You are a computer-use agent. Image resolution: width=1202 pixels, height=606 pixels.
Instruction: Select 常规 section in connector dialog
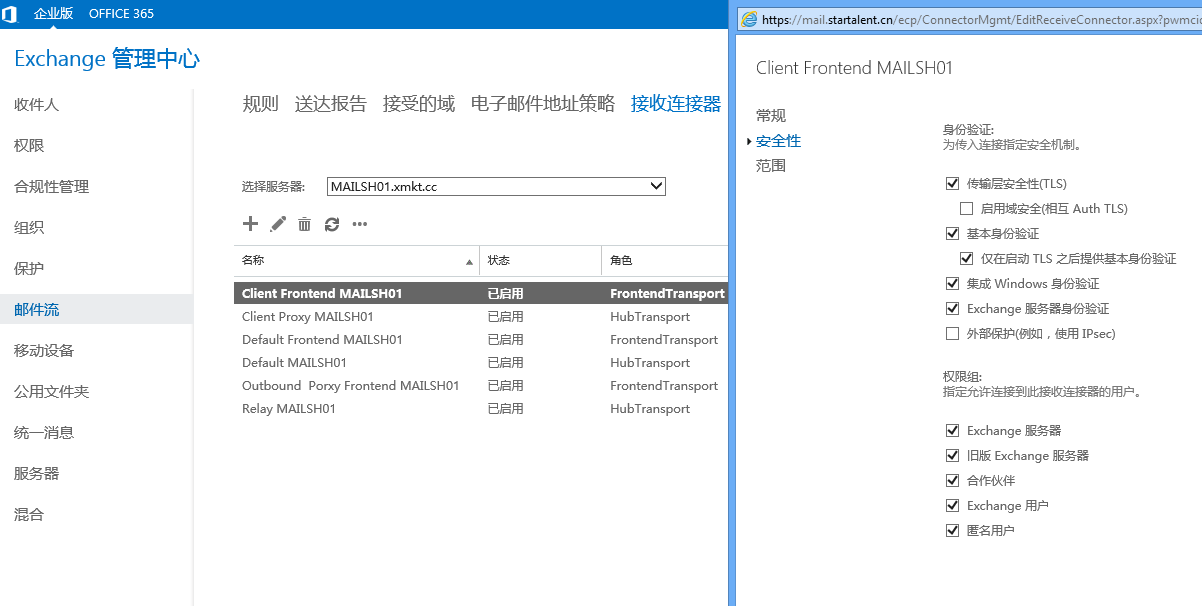pyautogui.click(x=771, y=116)
